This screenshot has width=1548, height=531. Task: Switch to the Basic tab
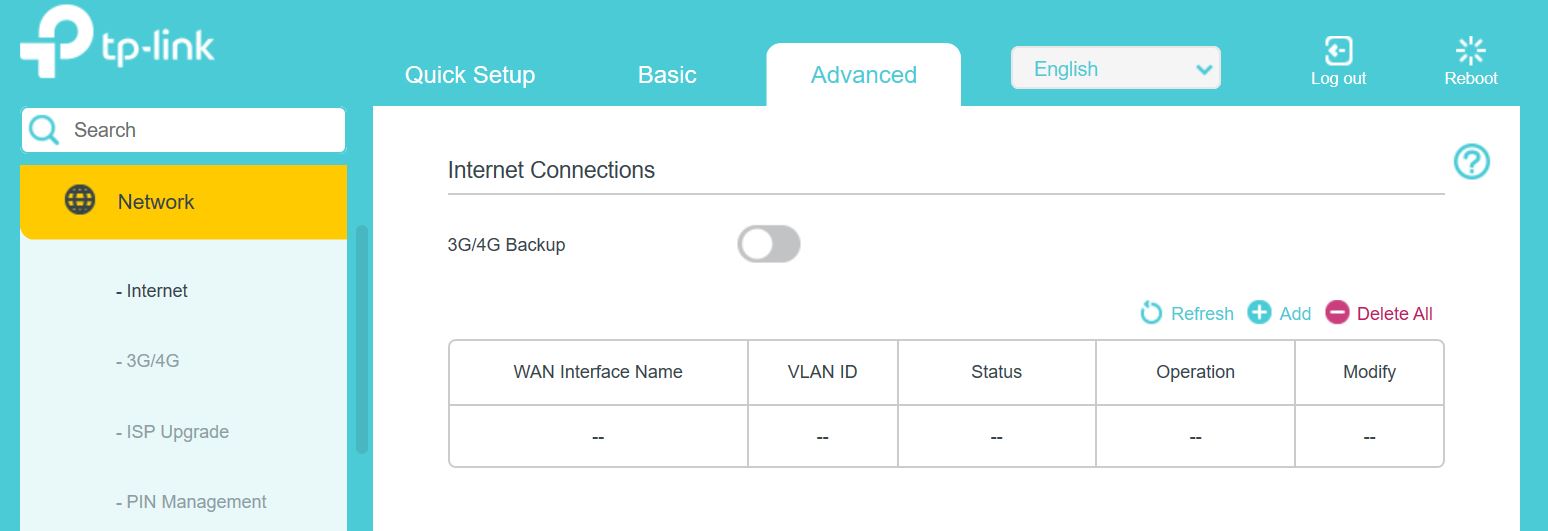point(667,75)
